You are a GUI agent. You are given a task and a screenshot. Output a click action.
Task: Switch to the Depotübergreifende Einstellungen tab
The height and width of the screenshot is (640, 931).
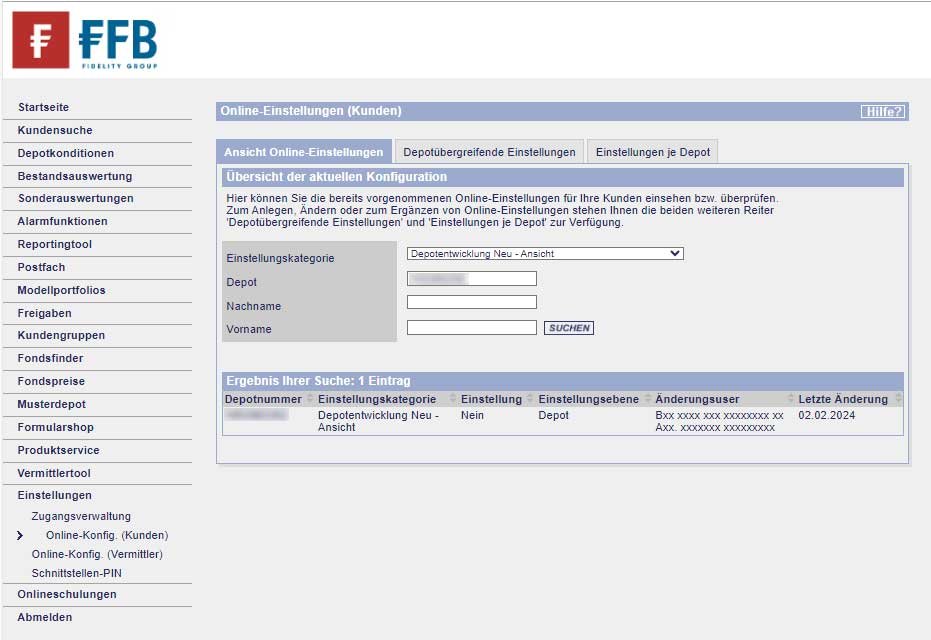(x=488, y=150)
